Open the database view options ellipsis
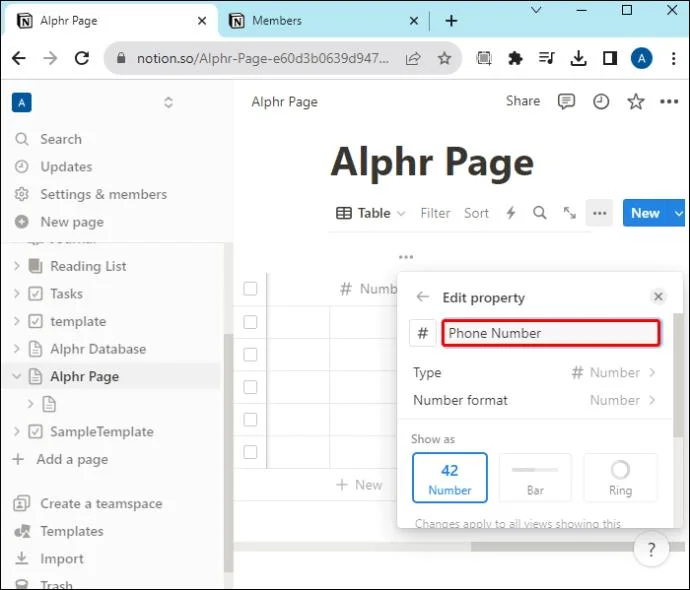Viewport: 690px width, 590px height. pos(599,213)
